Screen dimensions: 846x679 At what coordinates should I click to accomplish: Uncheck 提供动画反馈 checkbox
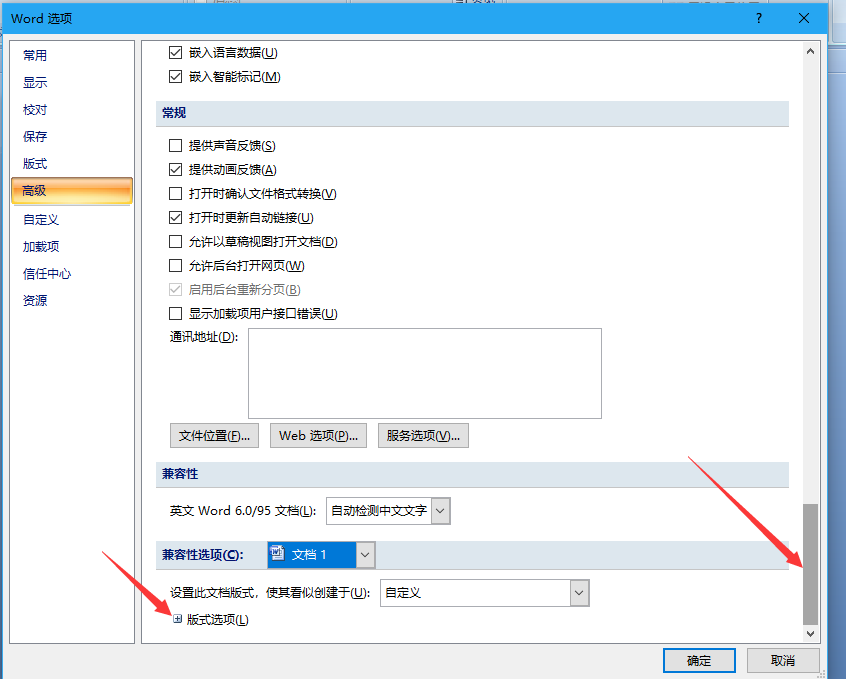[x=176, y=170]
